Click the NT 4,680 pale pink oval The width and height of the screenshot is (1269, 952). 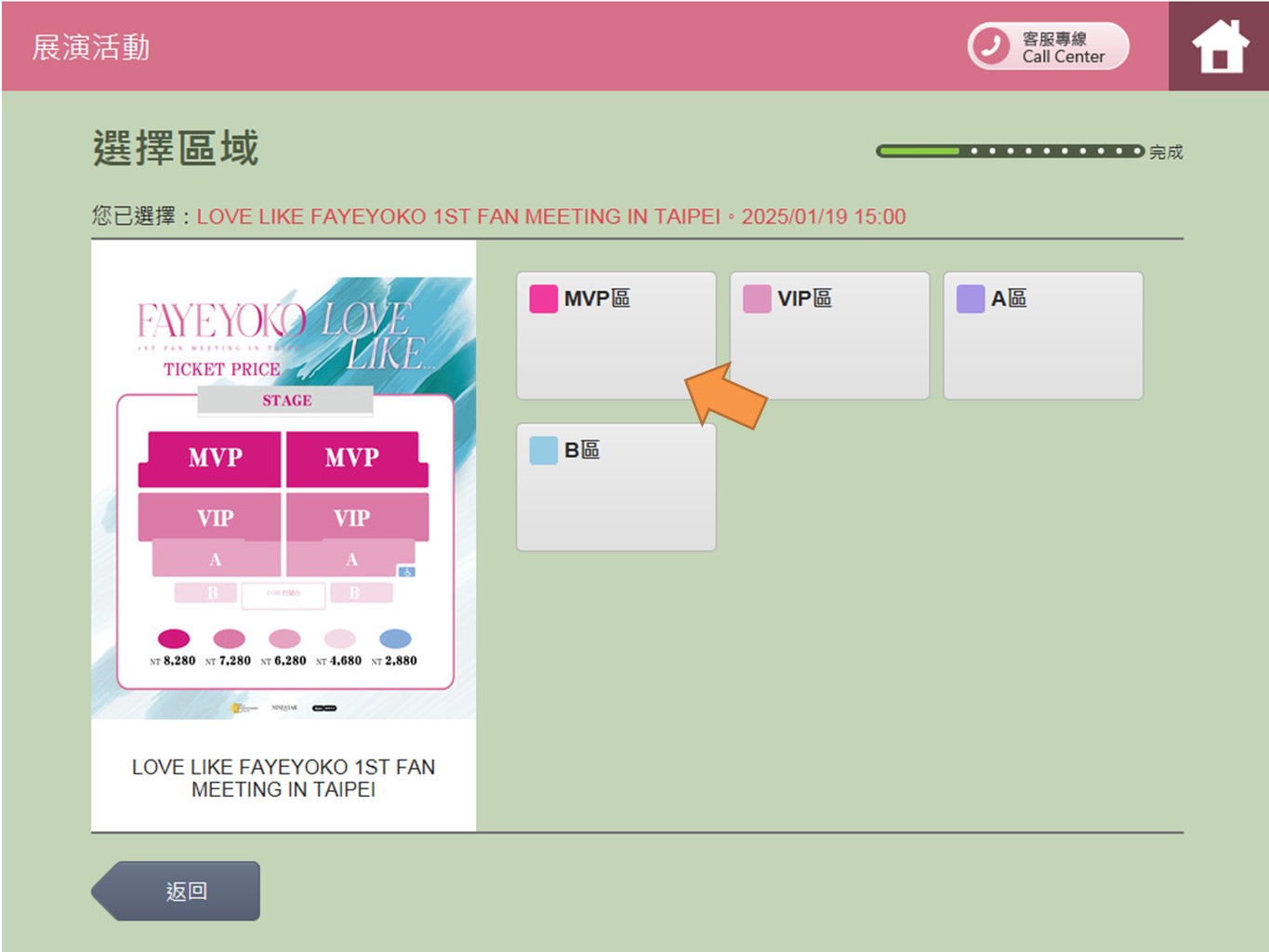pos(340,639)
